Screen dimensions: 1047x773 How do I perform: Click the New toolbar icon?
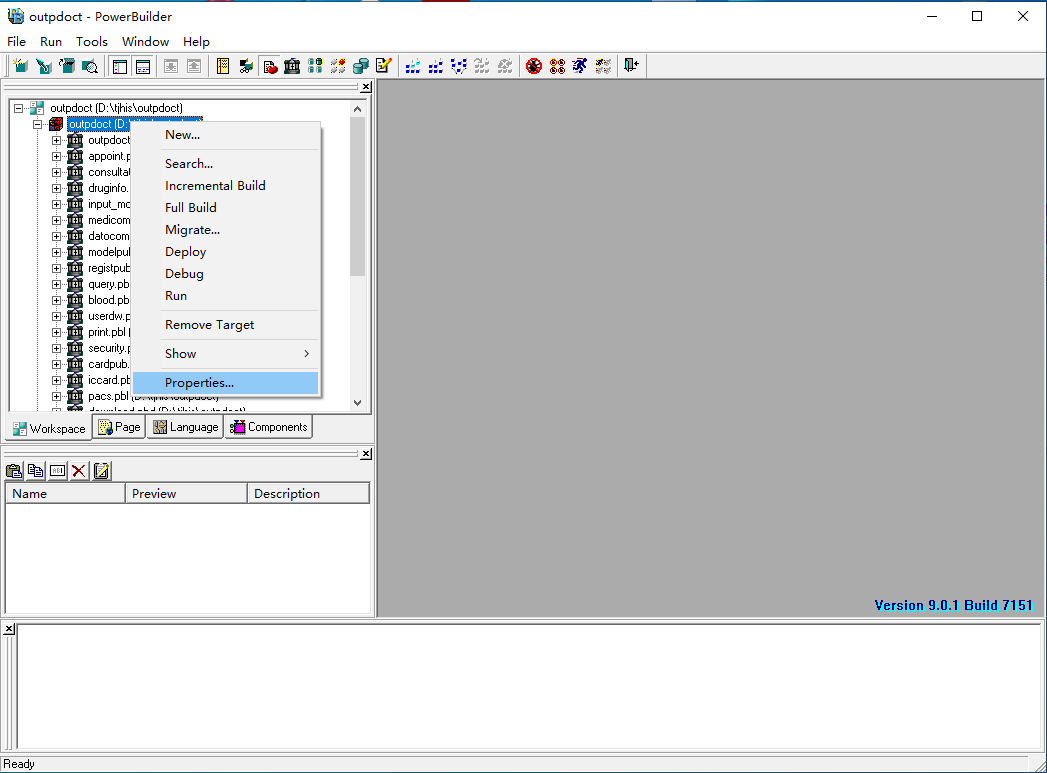21,65
